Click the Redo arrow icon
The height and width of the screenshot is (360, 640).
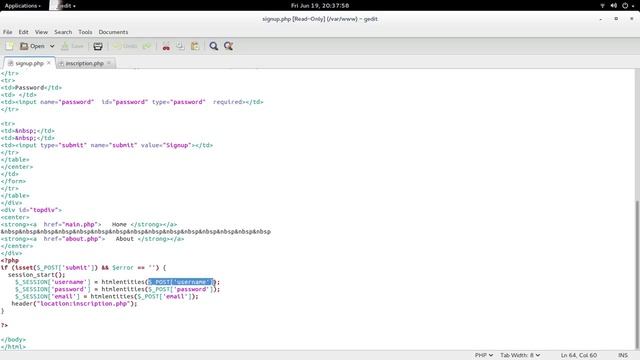tap(147, 46)
